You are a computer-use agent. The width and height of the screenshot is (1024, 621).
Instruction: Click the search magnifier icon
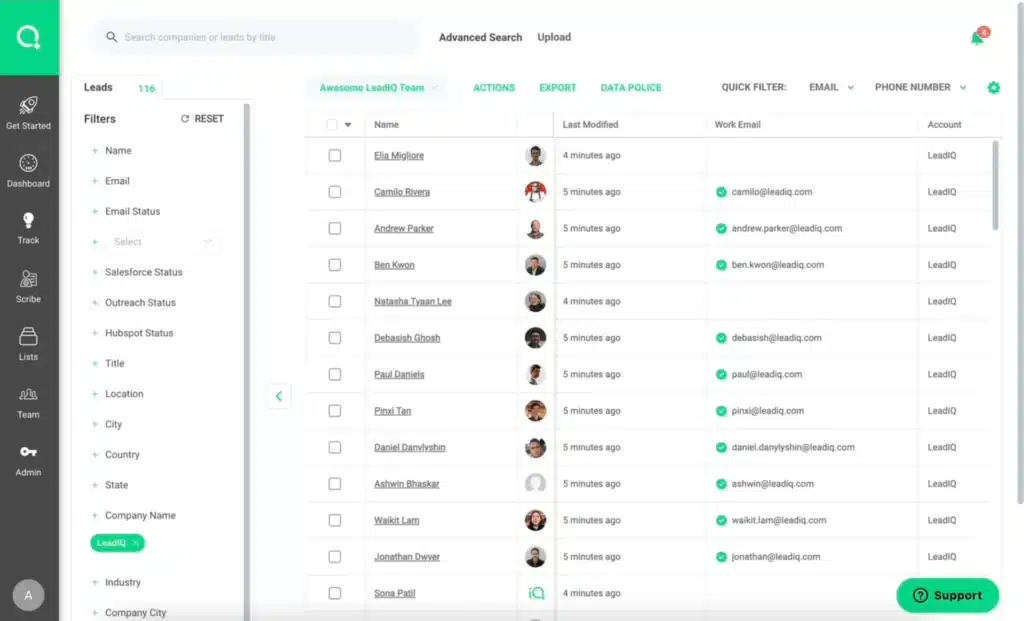pyautogui.click(x=112, y=37)
